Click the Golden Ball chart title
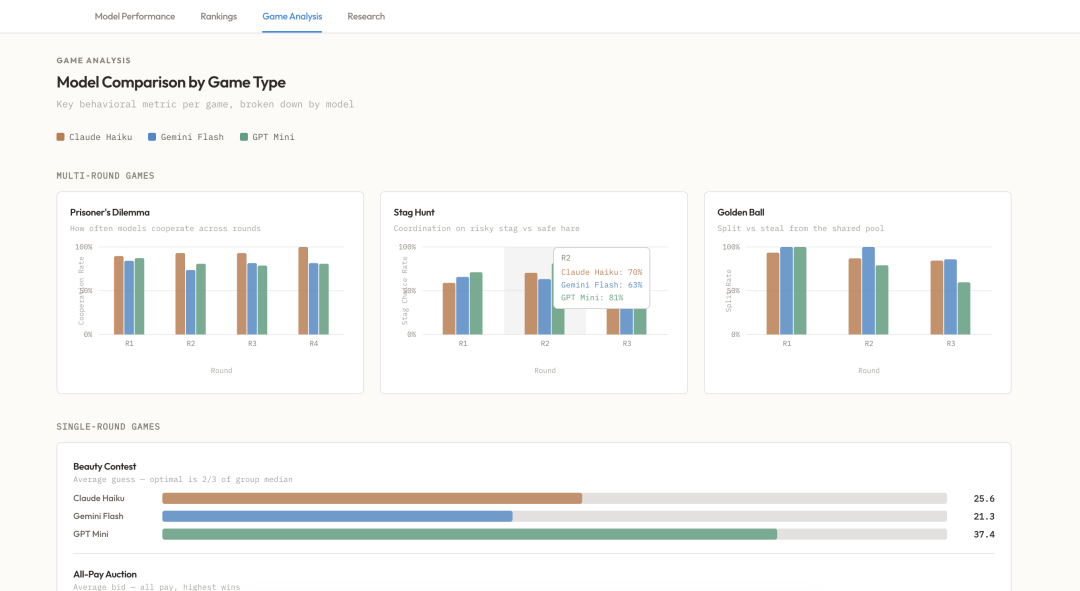The height and width of the screenshot is (591, 1080). (x=740, y=212)
